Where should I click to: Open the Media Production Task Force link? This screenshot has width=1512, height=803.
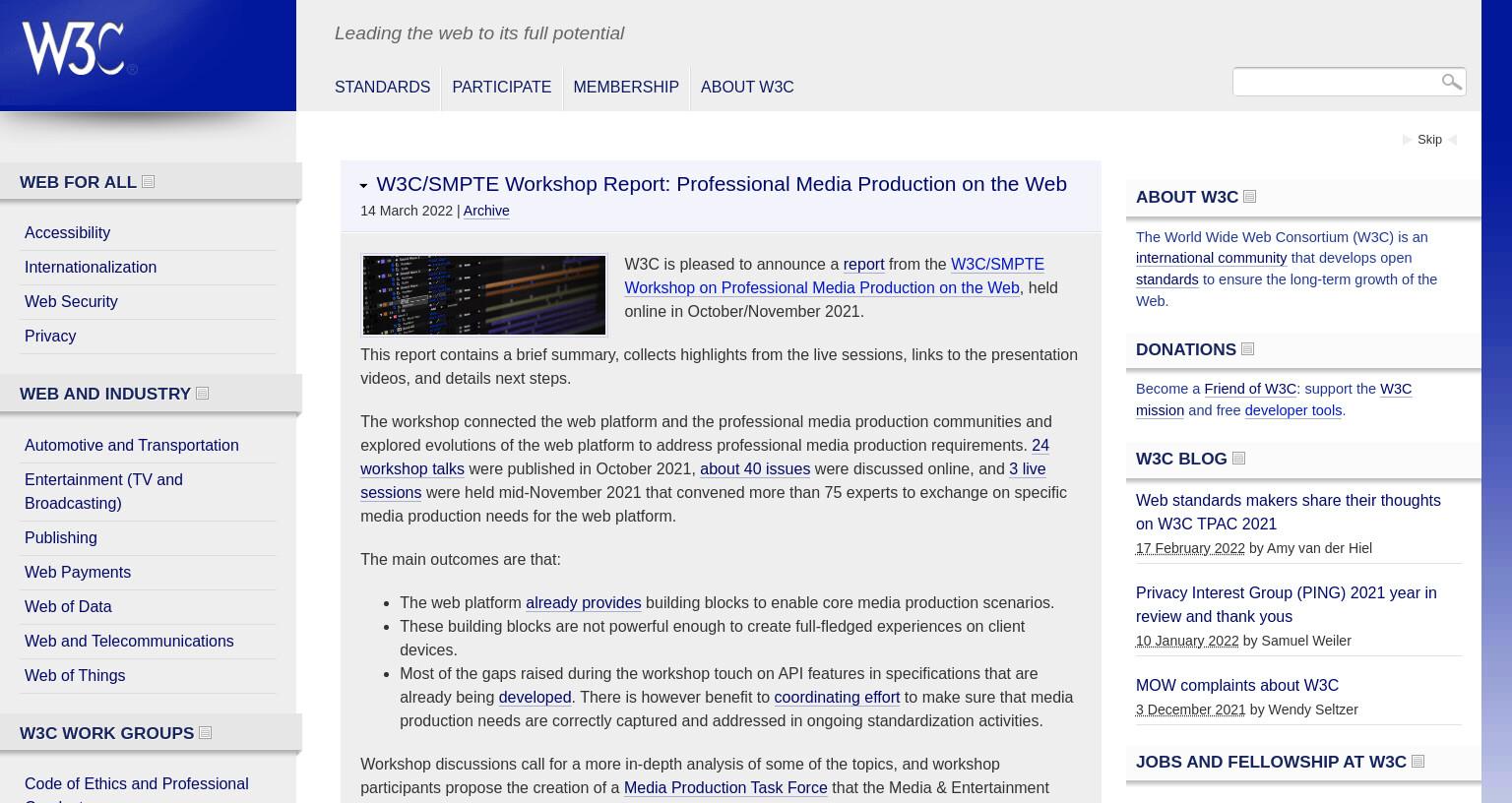pyautogui.click(x=725, y=788)
